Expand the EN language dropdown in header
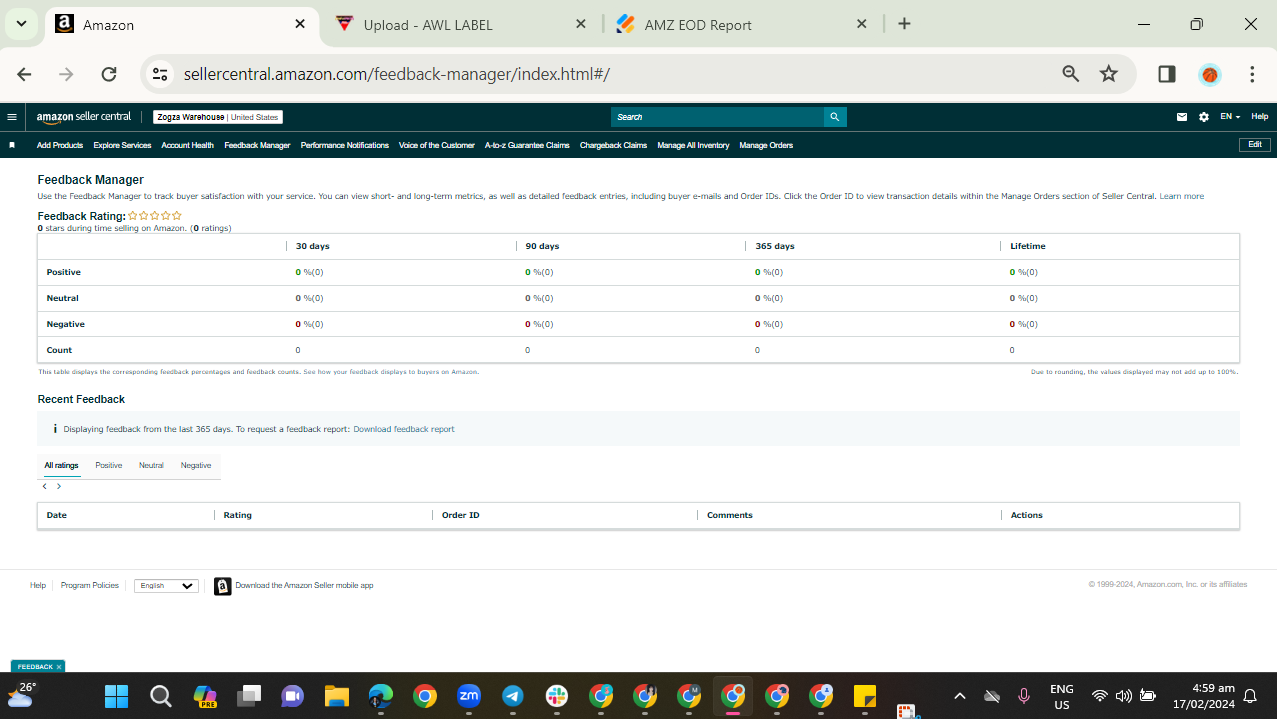The height and width of the screenshot is (719, 1277). (1230, 117)
